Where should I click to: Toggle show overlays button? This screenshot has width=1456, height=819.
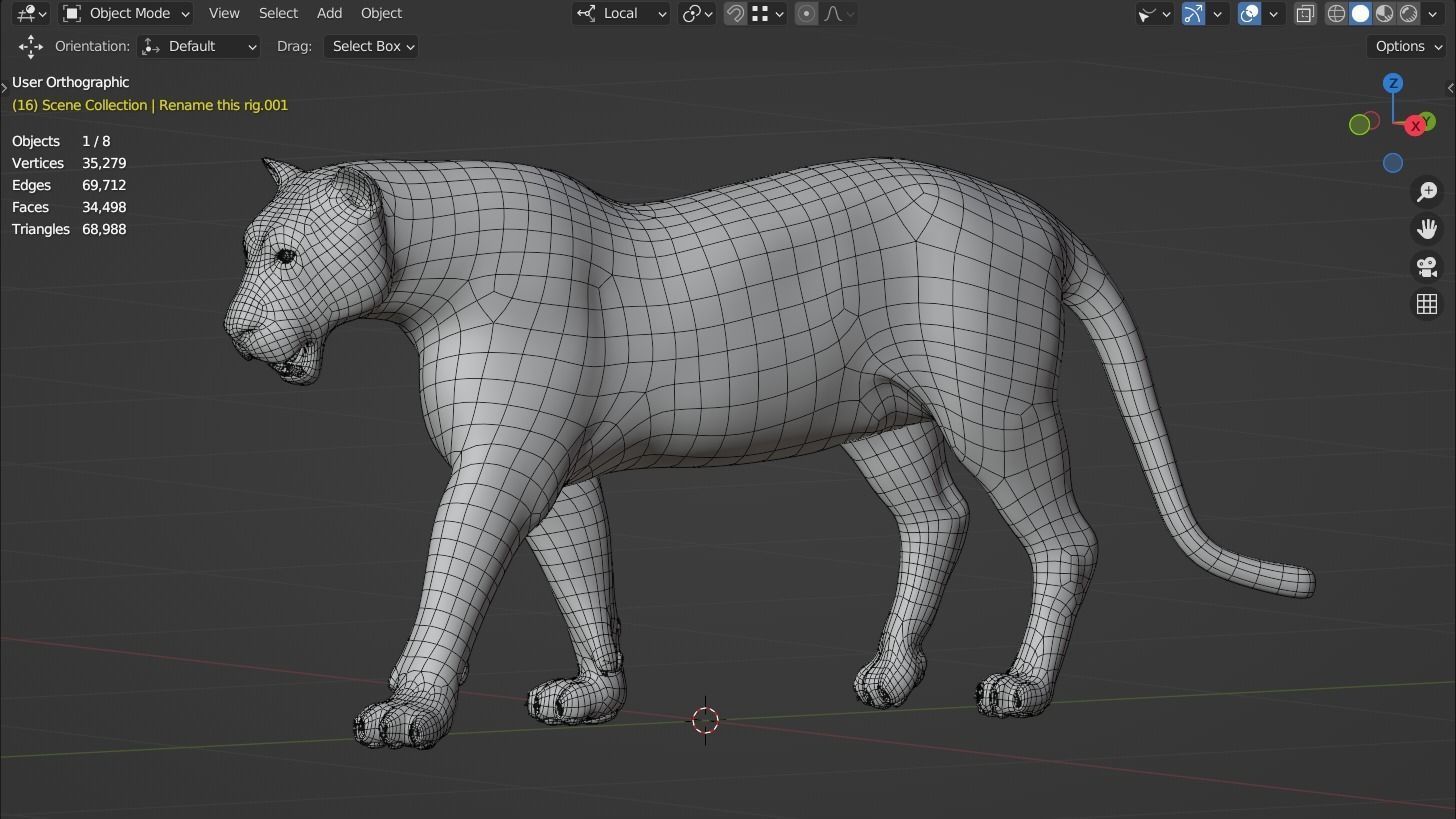tap(1249, 13)
